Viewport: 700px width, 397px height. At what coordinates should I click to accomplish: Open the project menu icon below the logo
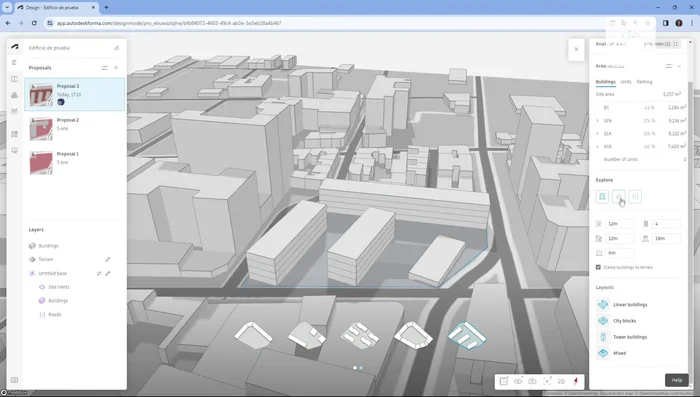(x=14, y=63)
